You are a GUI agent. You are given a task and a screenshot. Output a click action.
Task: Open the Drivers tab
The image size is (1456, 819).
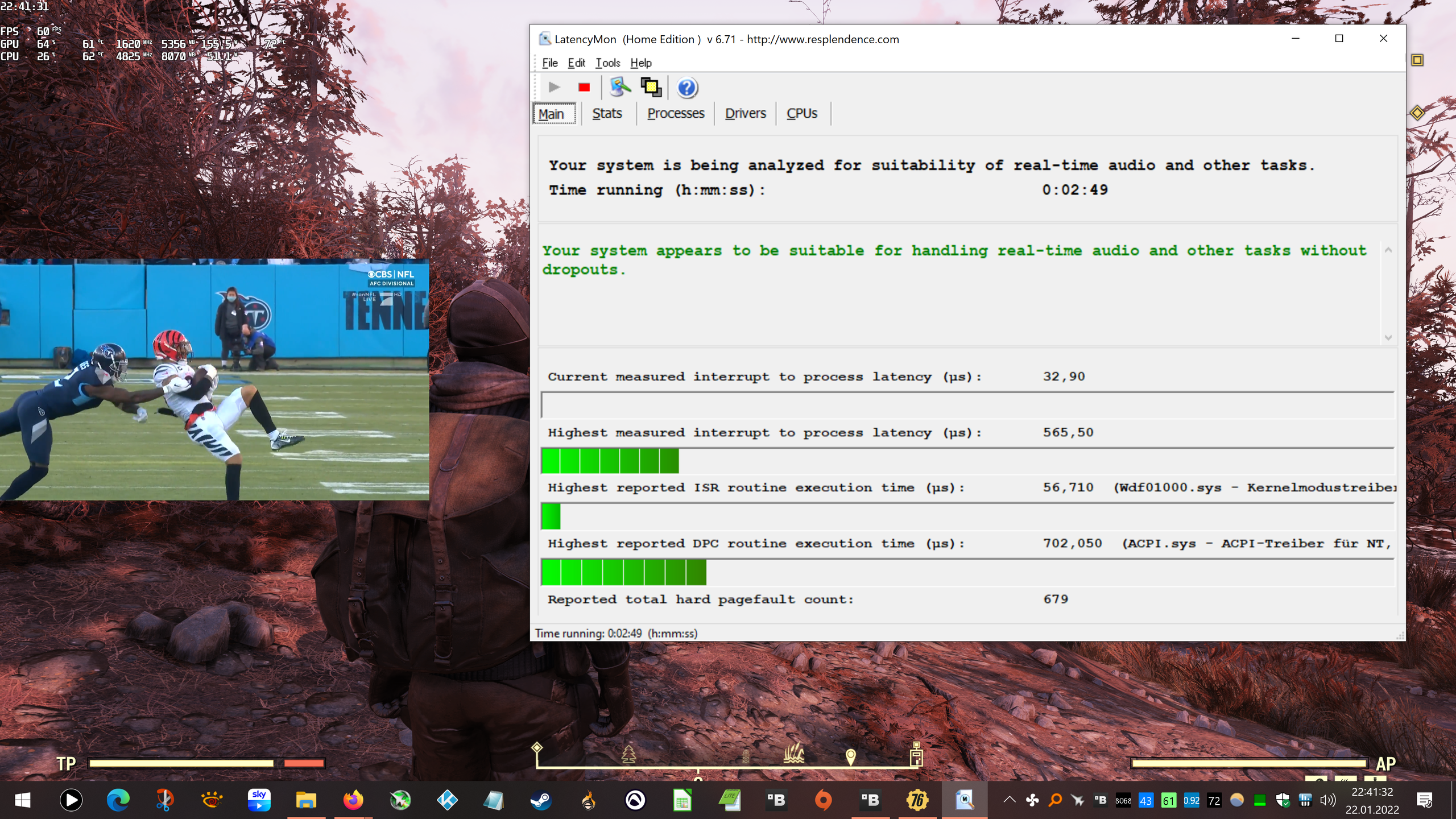(x=745, y=113)
